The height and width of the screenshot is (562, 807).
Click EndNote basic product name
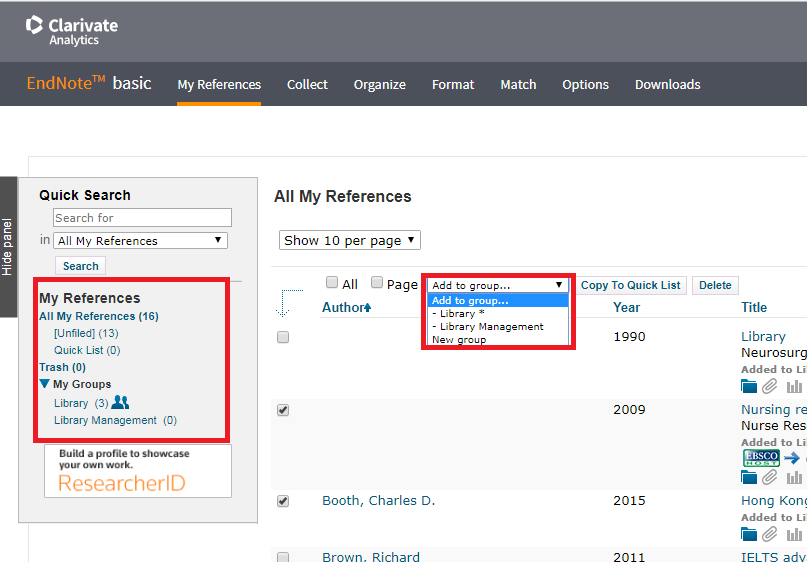point(89,83)
